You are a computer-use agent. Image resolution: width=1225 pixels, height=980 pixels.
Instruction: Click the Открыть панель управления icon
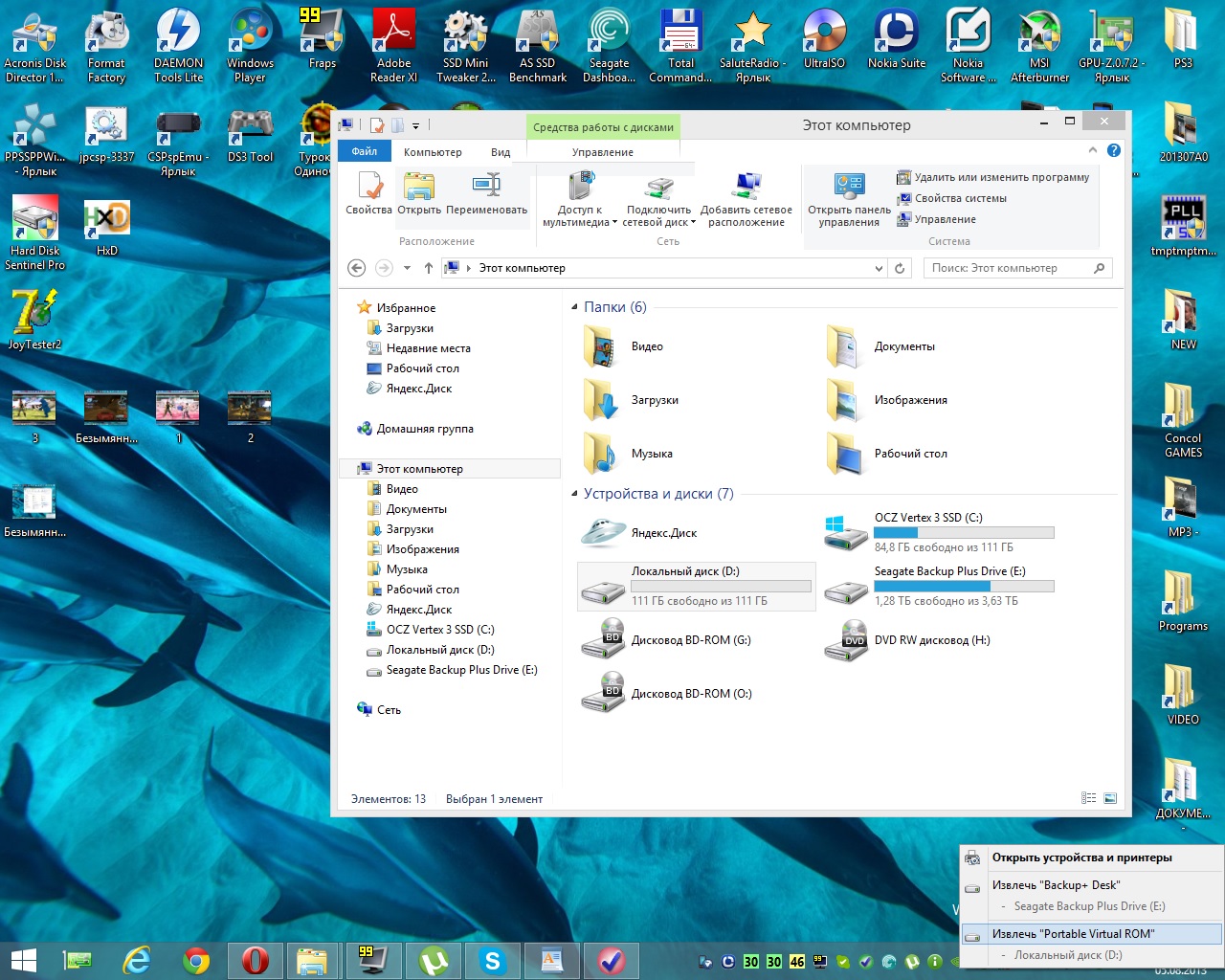(x=849, y=199)
